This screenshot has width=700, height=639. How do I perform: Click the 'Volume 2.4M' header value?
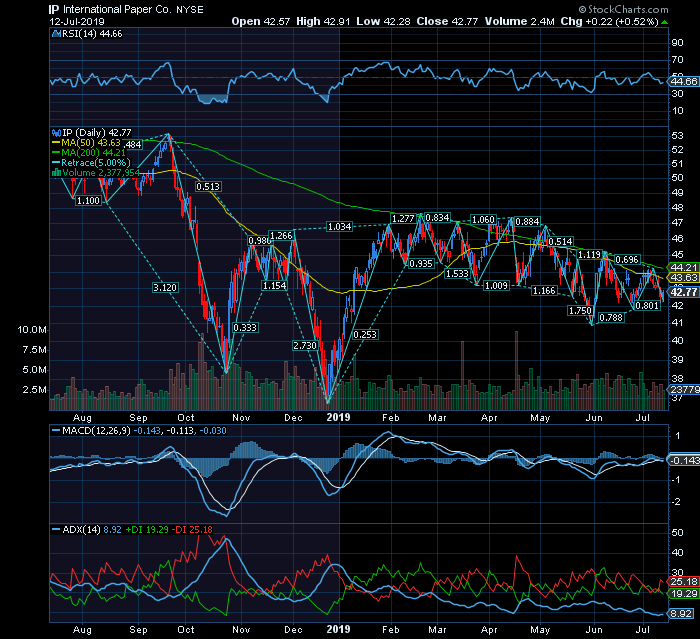pos(520,21)
